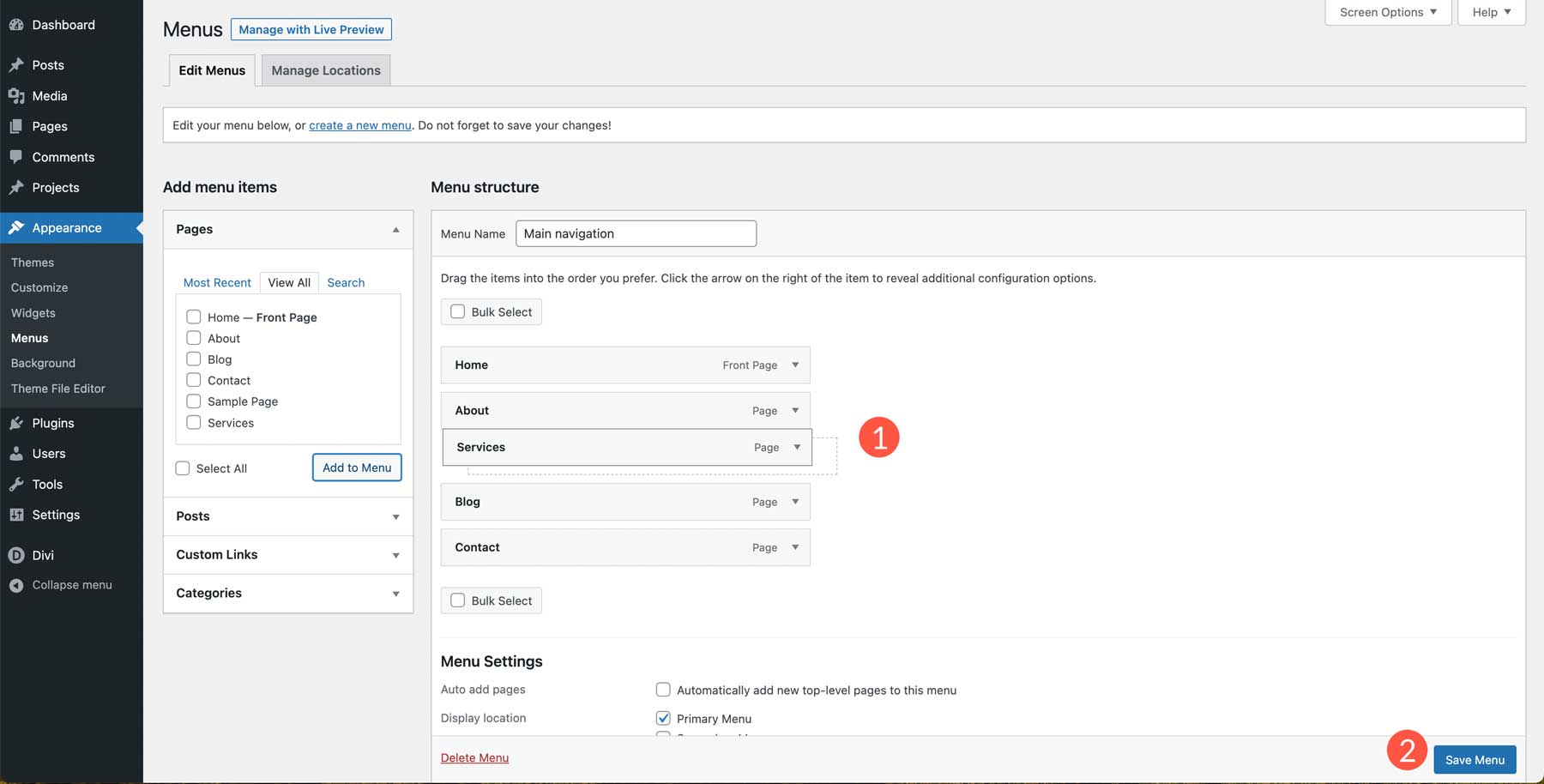Collapse the Pages panel

click(395, 230)
